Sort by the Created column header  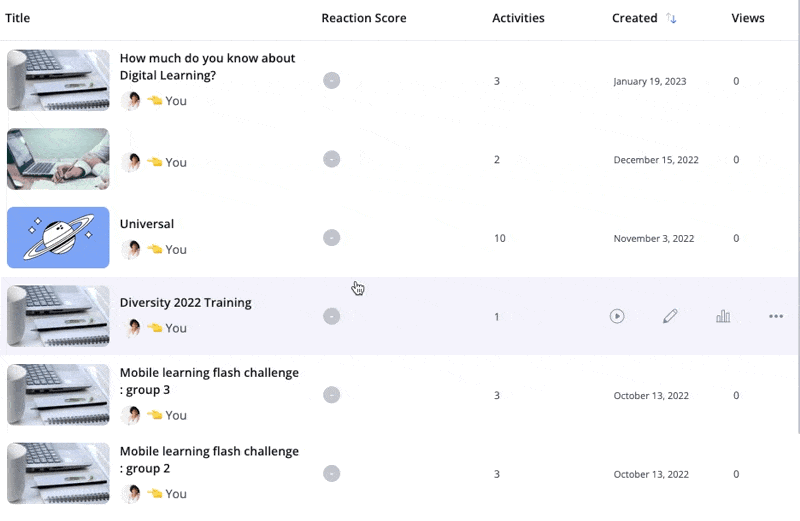point(635,18)
